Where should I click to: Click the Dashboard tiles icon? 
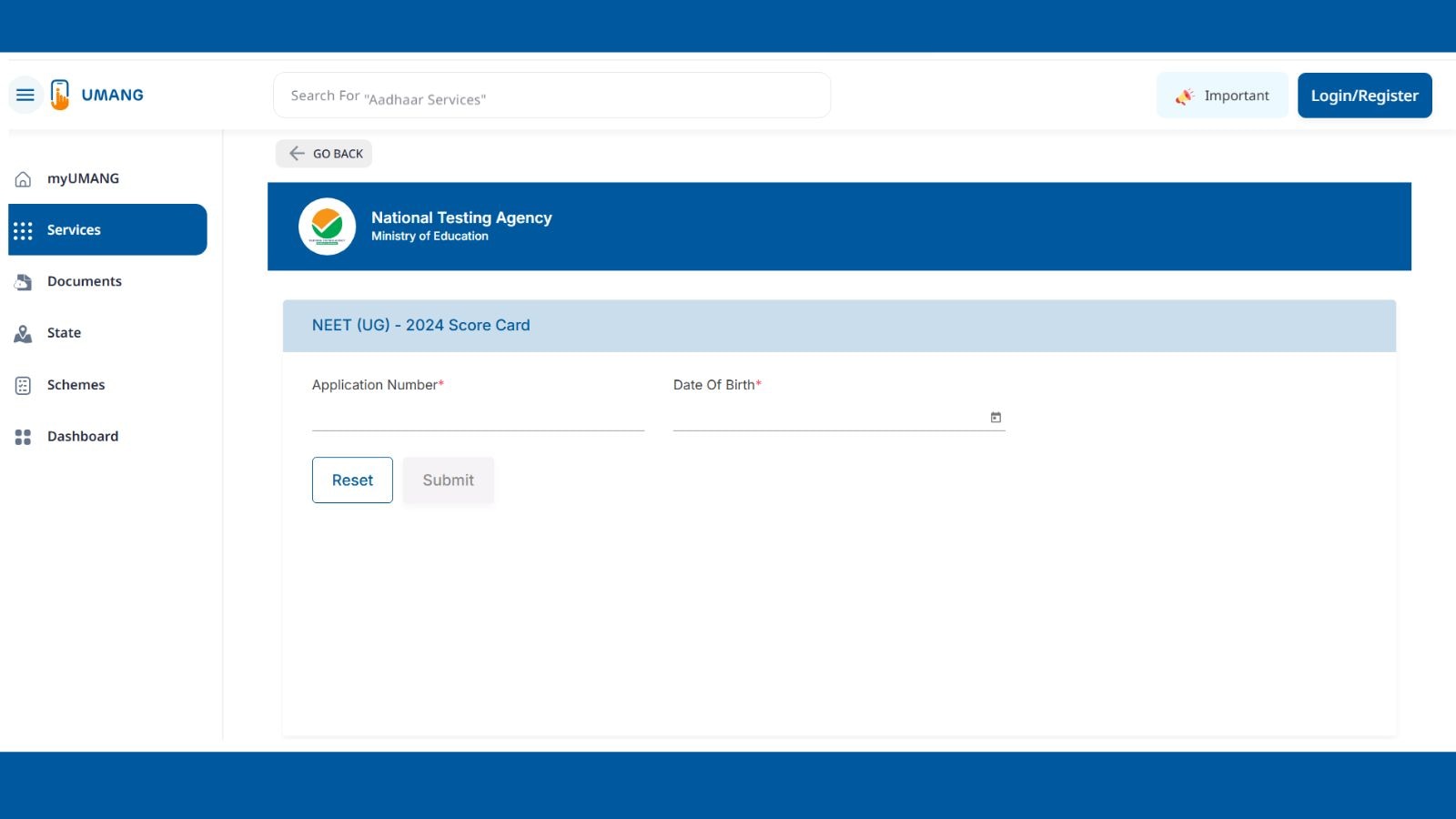(24, 437)
